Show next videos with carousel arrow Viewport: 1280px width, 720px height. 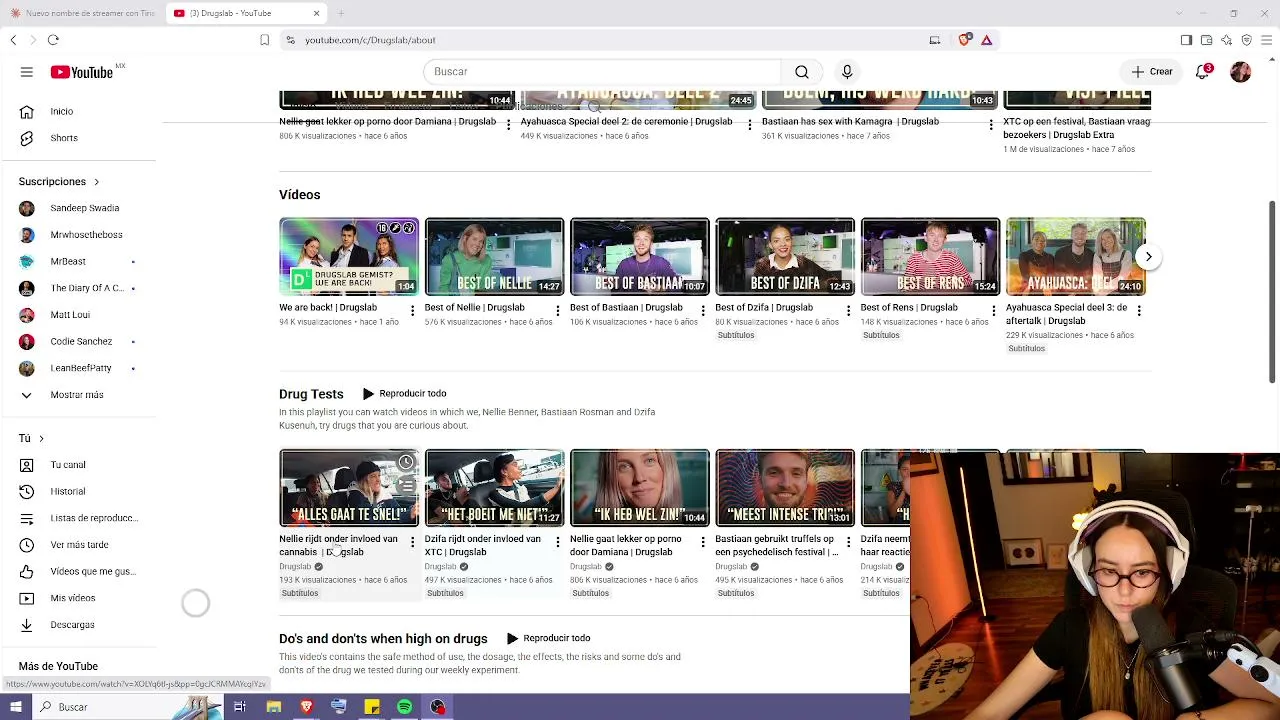point(1148,257)
